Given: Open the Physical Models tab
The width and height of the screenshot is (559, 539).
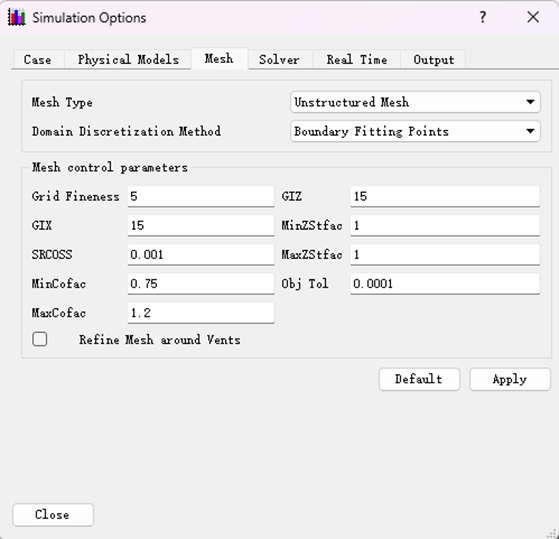Looking at the screenshot, I should point(128,60).
